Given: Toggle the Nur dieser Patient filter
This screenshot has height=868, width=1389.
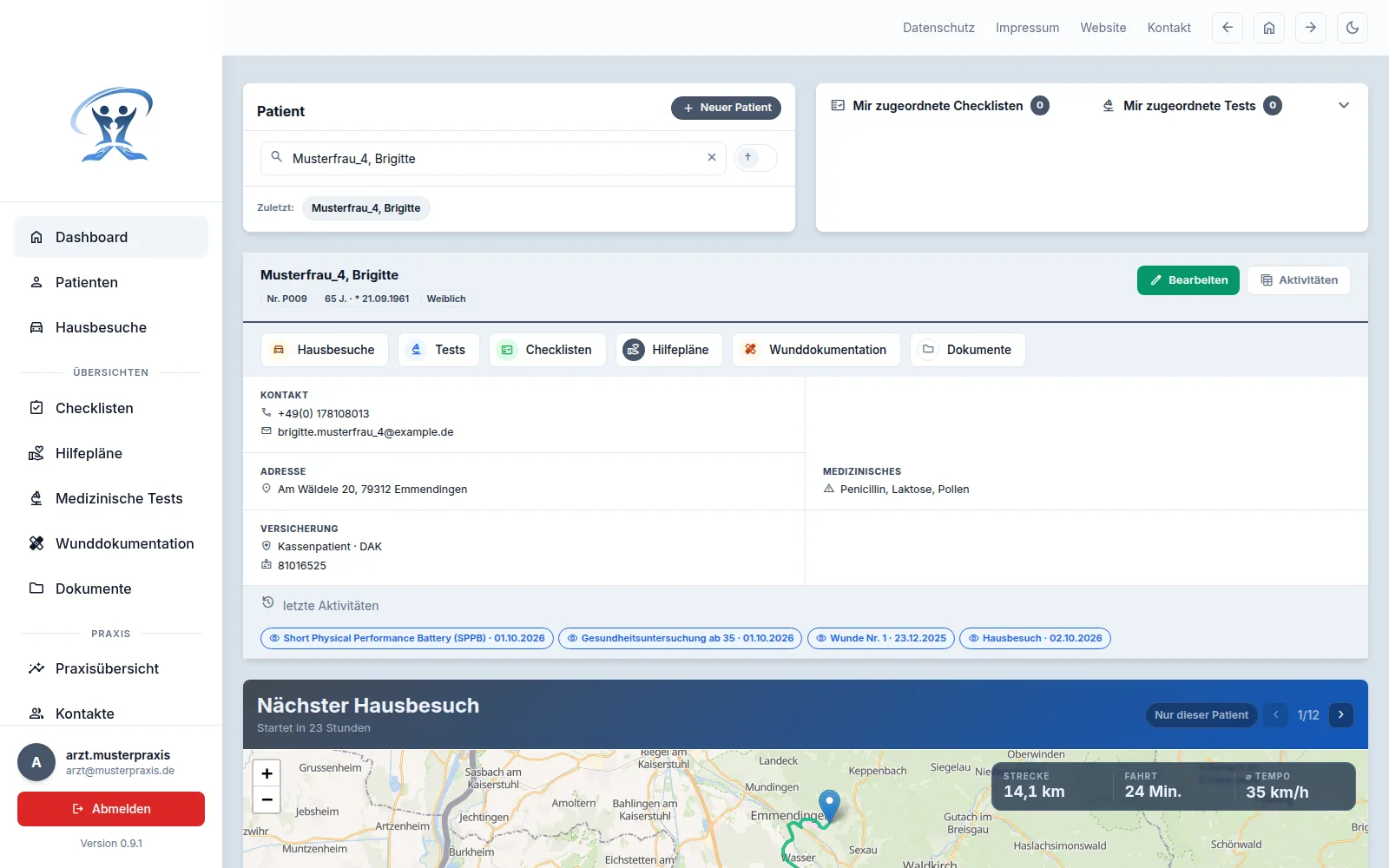Looking at the screenshot, I should point(1201,715).
